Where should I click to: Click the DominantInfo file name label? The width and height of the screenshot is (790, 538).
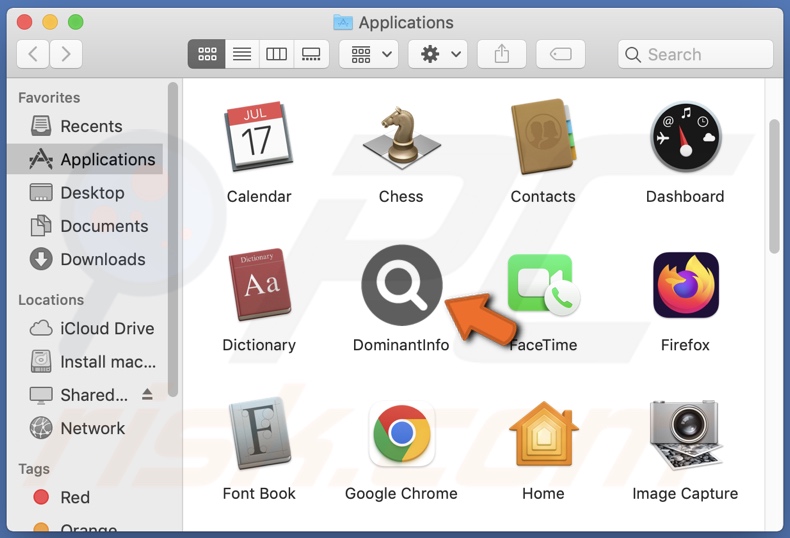[x=401, y=345]
